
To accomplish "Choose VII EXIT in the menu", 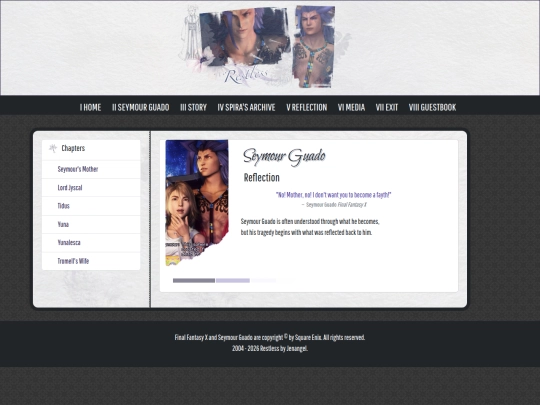I will click(x=387, y=107).
